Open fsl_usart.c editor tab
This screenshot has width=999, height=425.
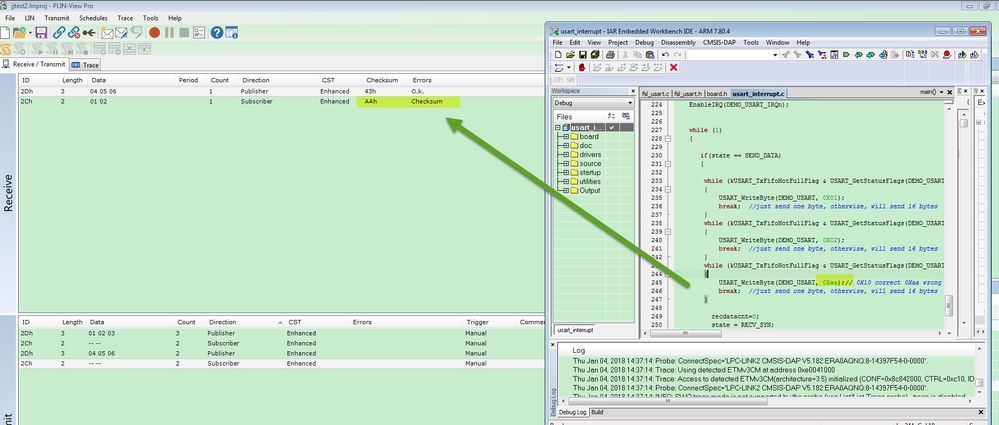pos(655,93)
